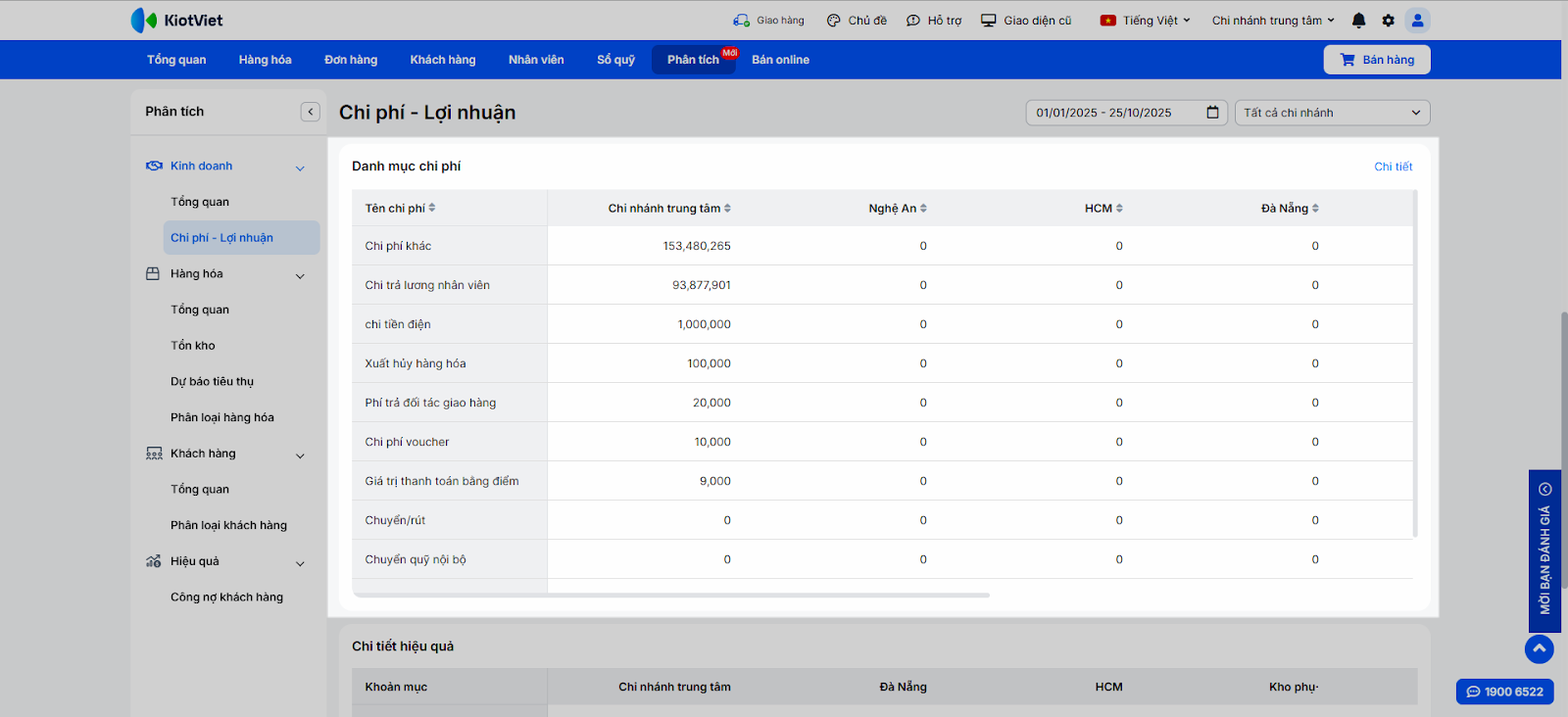Collapse the Kinh doanh sidebar group
Screen dimensions: 1568x717
pos(300,168)
